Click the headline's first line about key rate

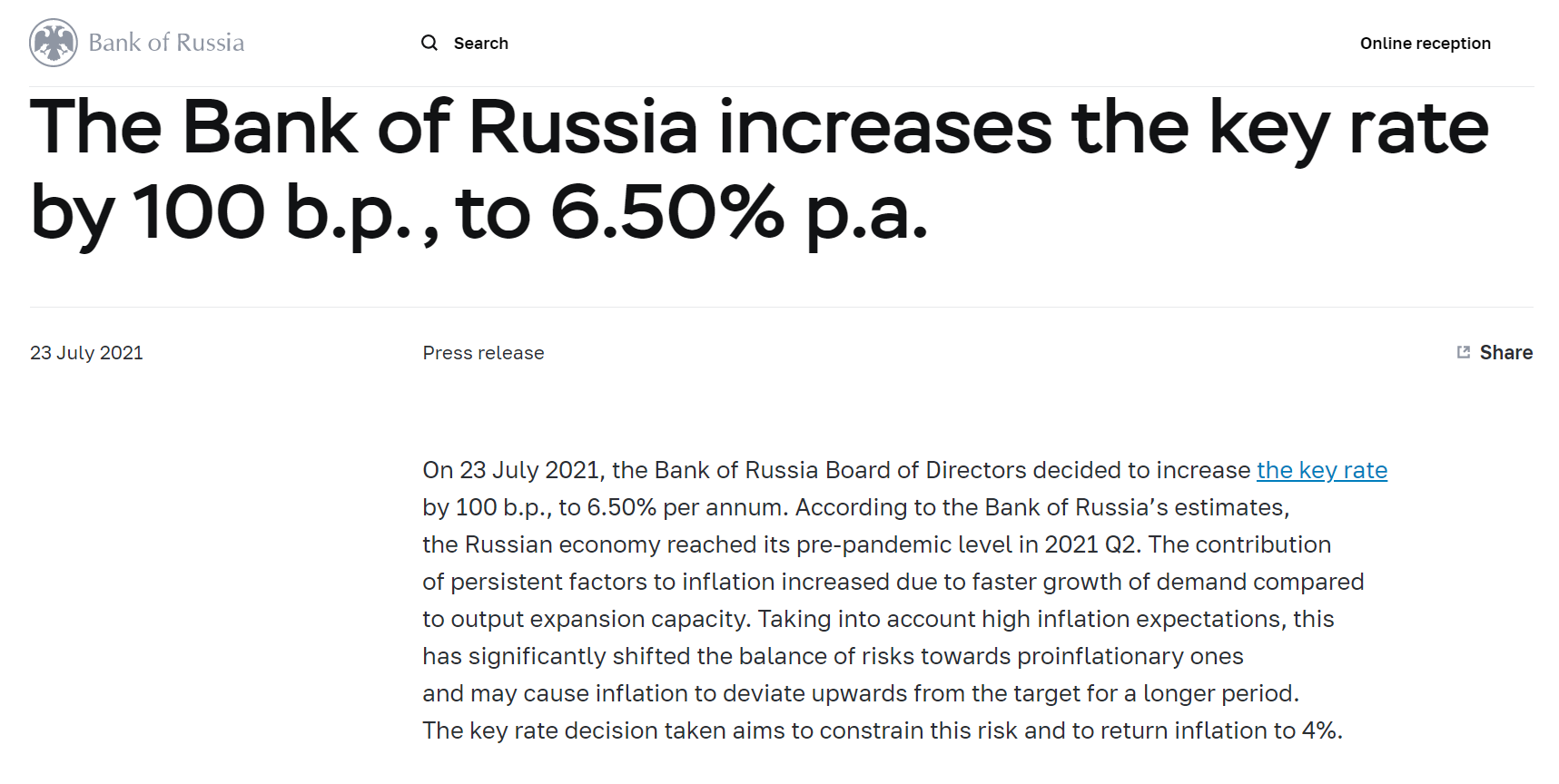coord(758,128)
